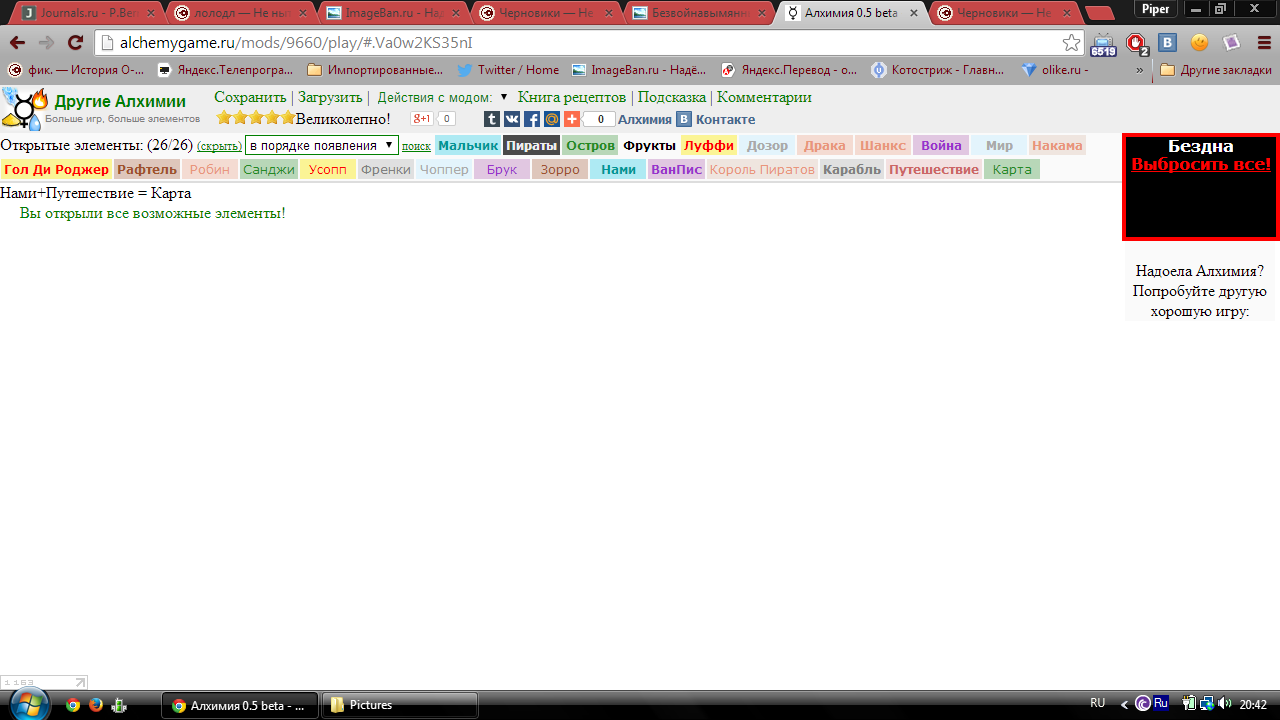Open Twitter / Home bookmark
The height and width of the screenshot is (720, 1280).
pyautogui.click(x=508, y=70)
